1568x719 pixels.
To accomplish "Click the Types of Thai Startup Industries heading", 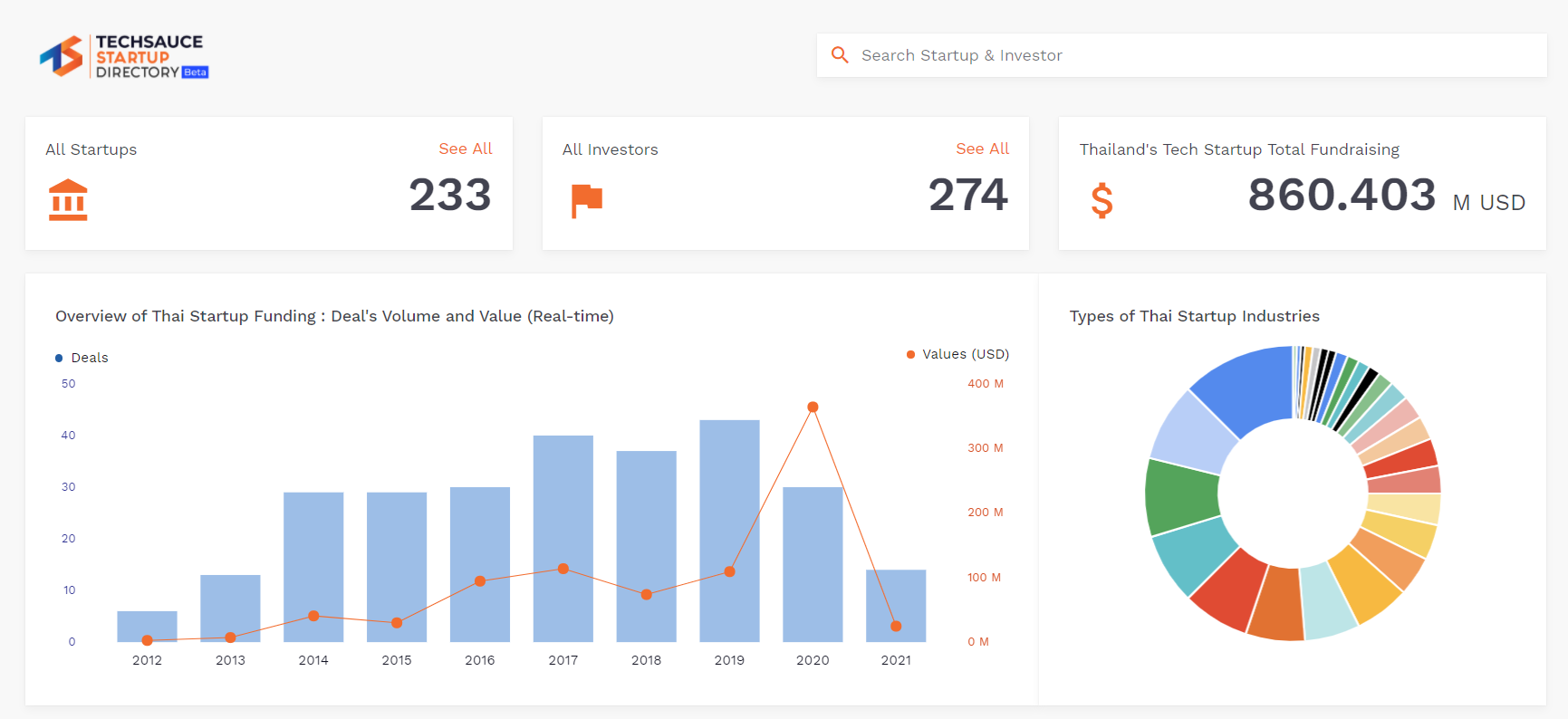I will [x=1195, y=316].
